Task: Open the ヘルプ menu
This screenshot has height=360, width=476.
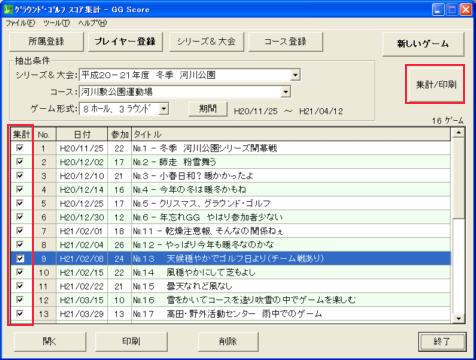Action: point(93,23)
